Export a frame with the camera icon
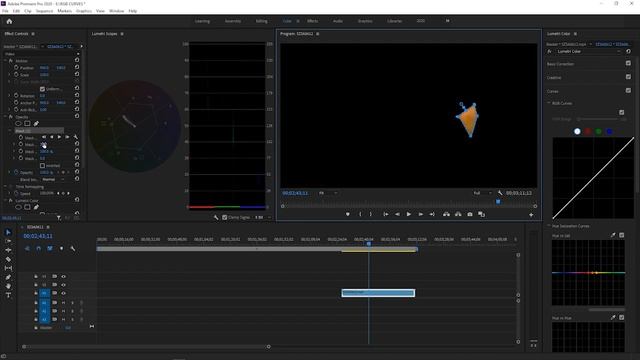The width and height of the screenshot is (640, 360). click(470, 214)
